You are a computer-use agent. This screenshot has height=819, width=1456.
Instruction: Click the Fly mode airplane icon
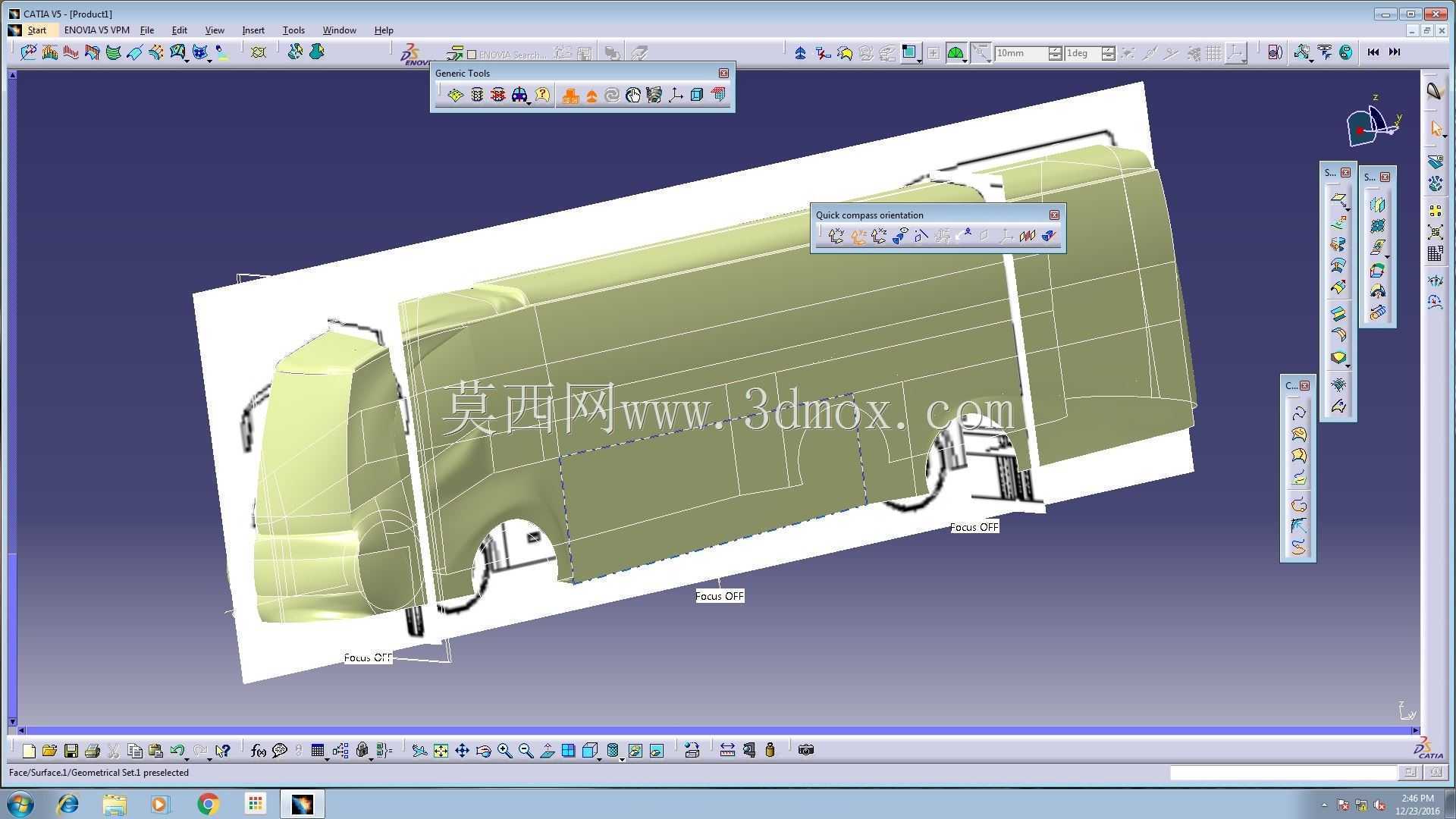419,751
